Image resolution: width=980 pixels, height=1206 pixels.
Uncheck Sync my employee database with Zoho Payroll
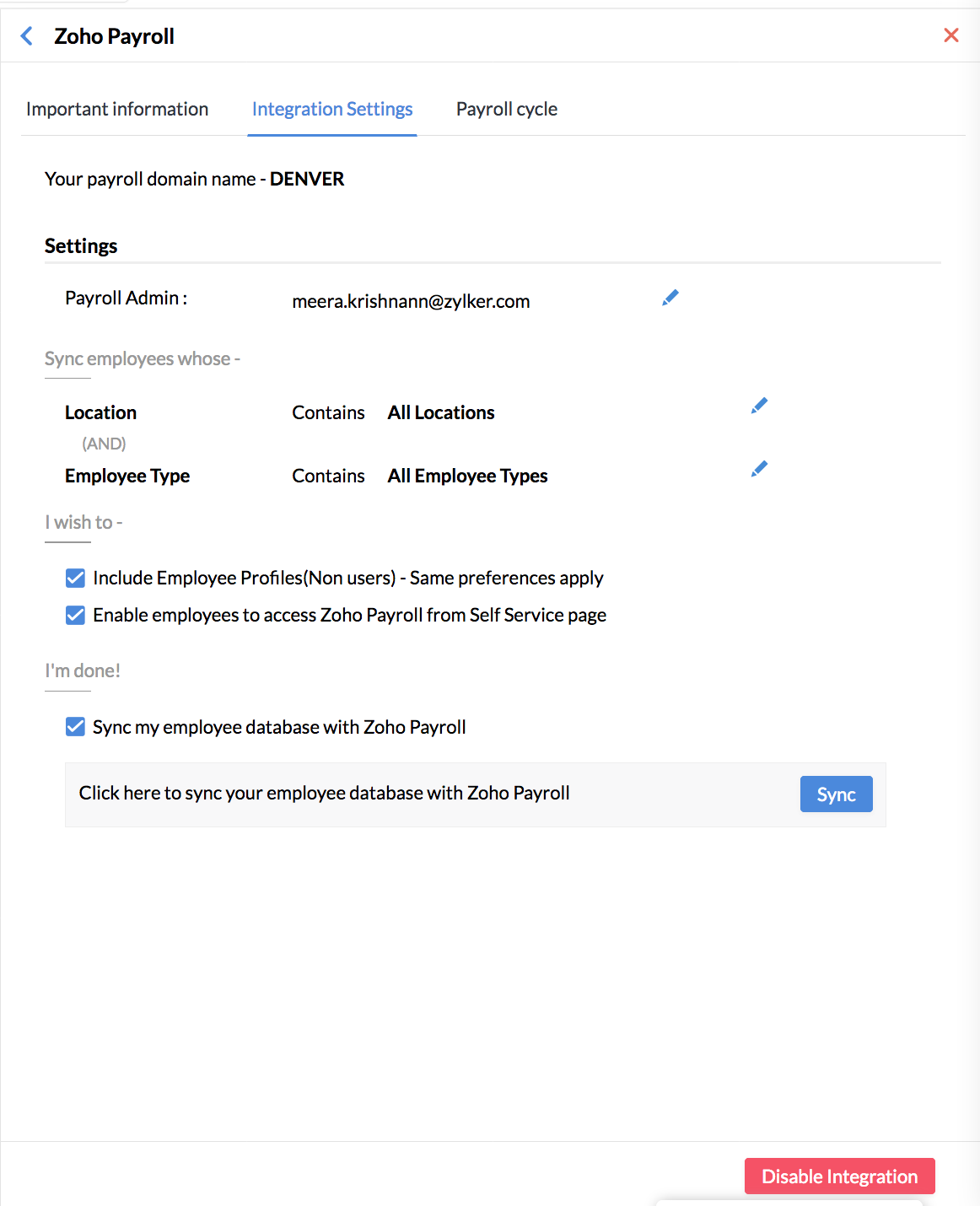tap(75, 726)
